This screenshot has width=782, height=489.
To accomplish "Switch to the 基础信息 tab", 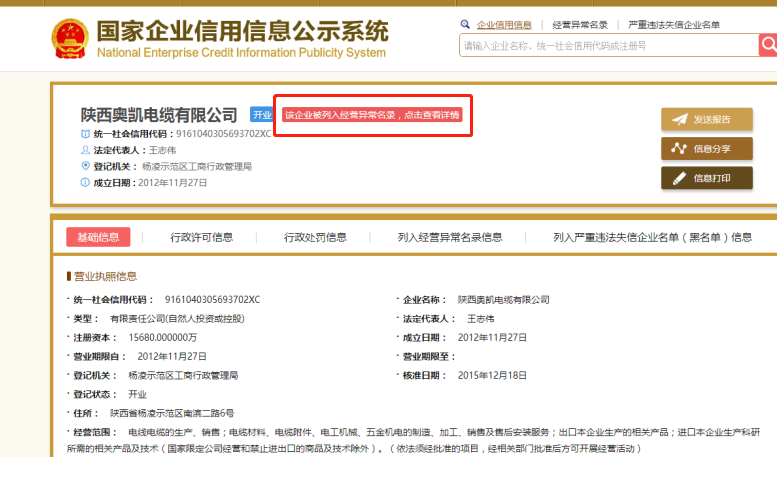I will [x=98, y=237].
